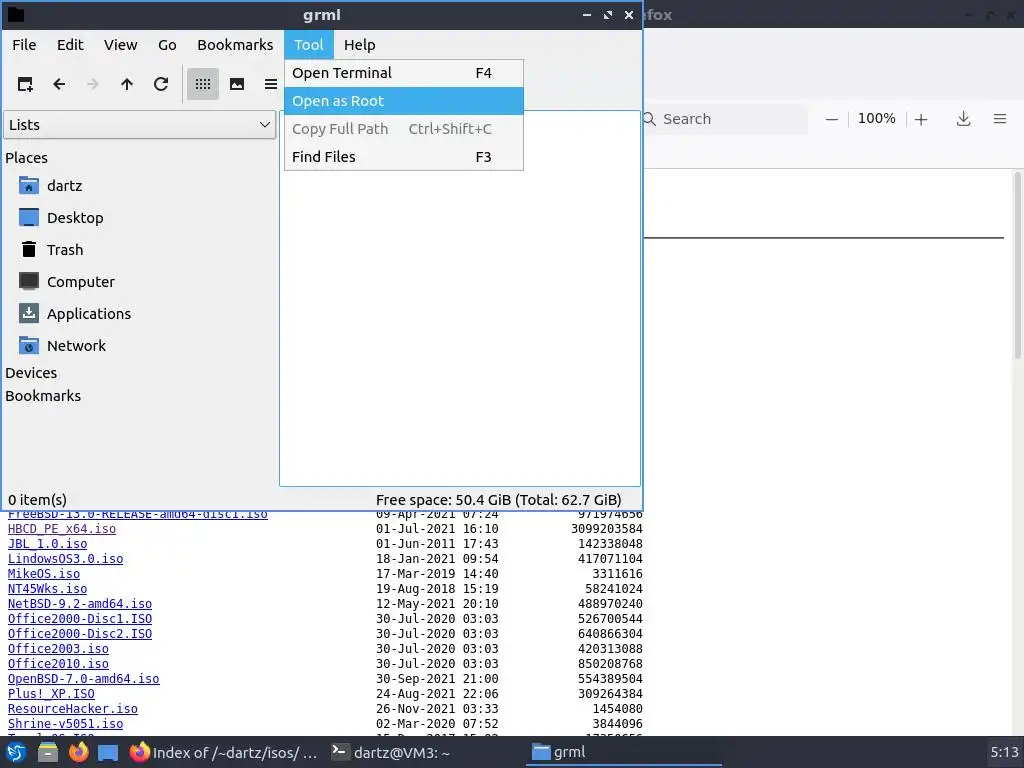1024x768 pixels.
Task: Open a new tab via toolbar icon
Action: click(25, 84)
